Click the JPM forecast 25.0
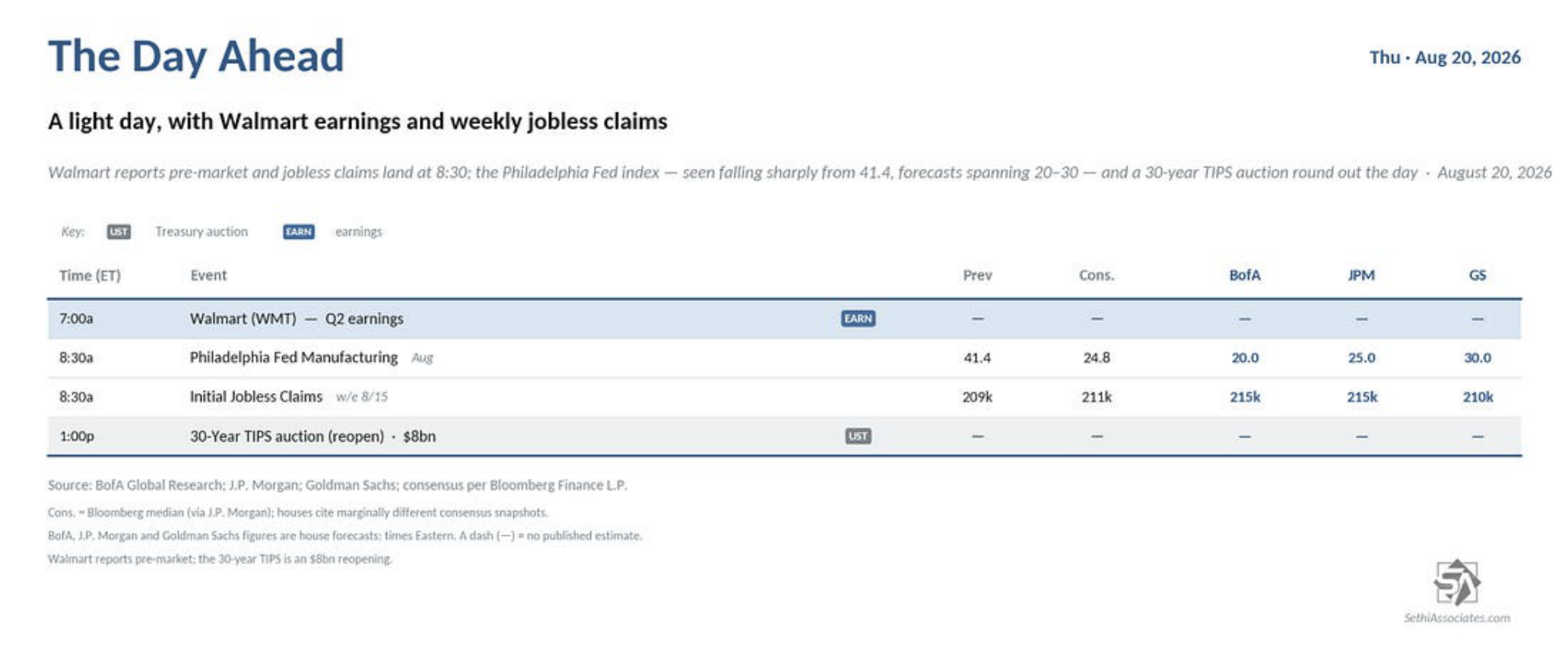 (1361, 357)
